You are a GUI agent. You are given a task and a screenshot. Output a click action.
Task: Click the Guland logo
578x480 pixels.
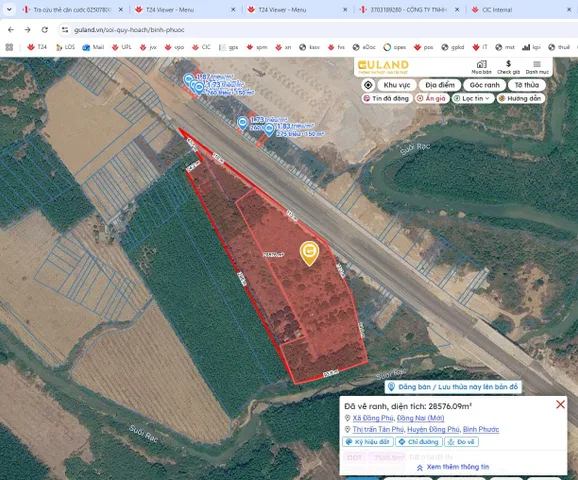tap(383, 67)
